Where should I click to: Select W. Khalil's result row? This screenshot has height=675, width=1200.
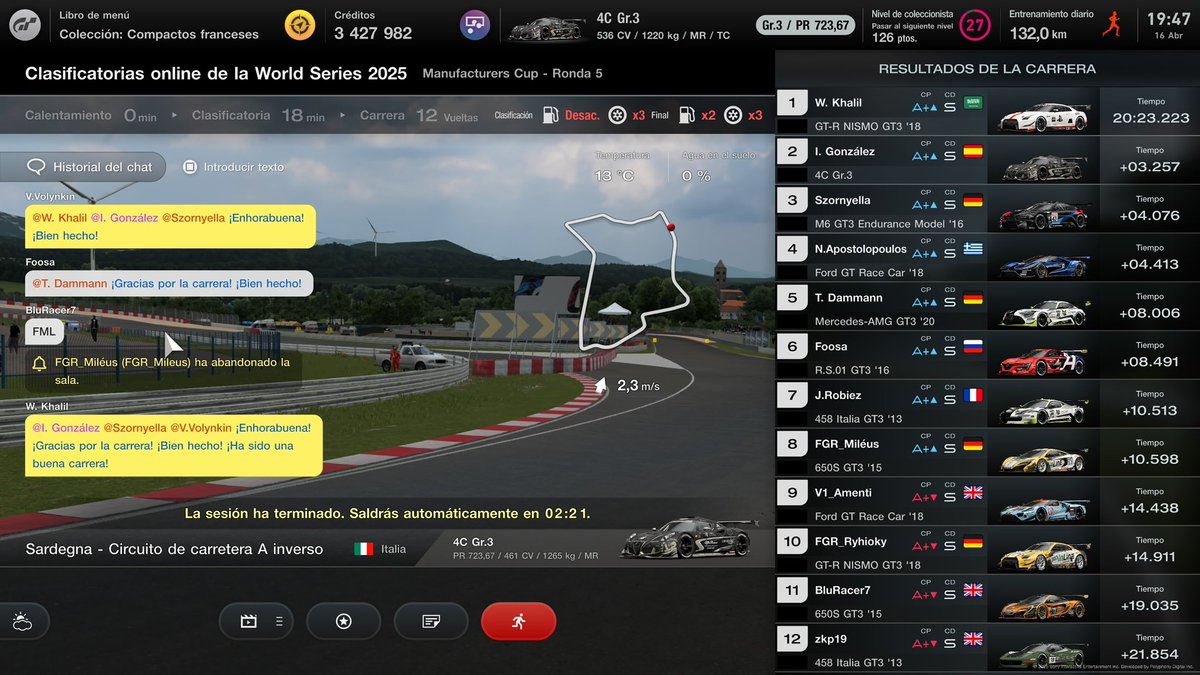[x=987, y=111]
